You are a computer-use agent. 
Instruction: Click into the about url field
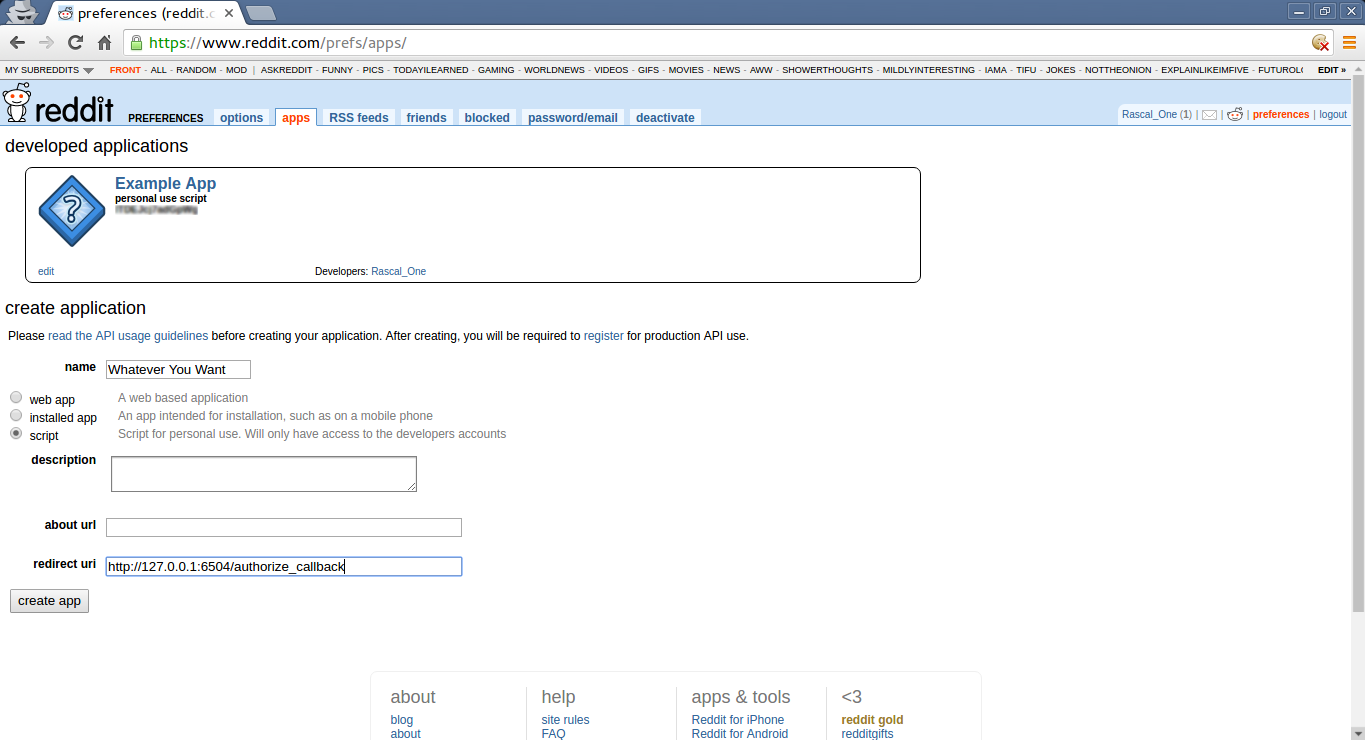click(284, 527)
